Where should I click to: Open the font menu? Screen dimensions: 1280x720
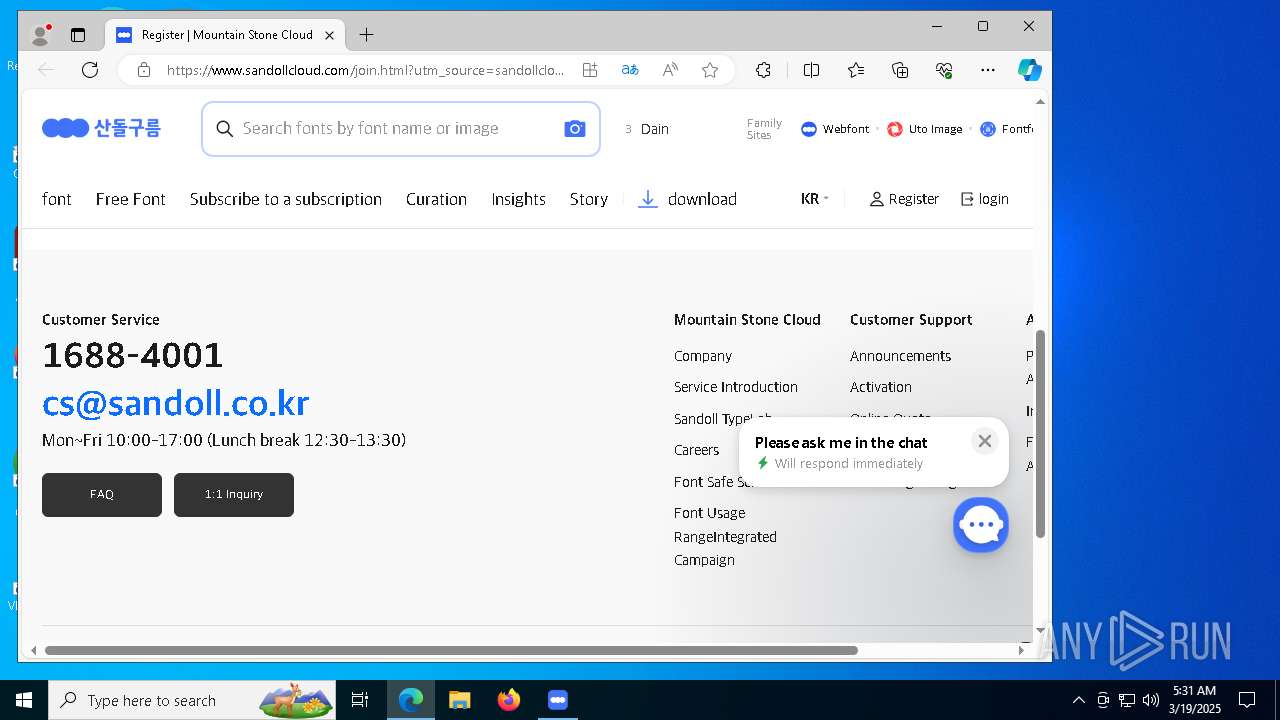click(57, 199)
